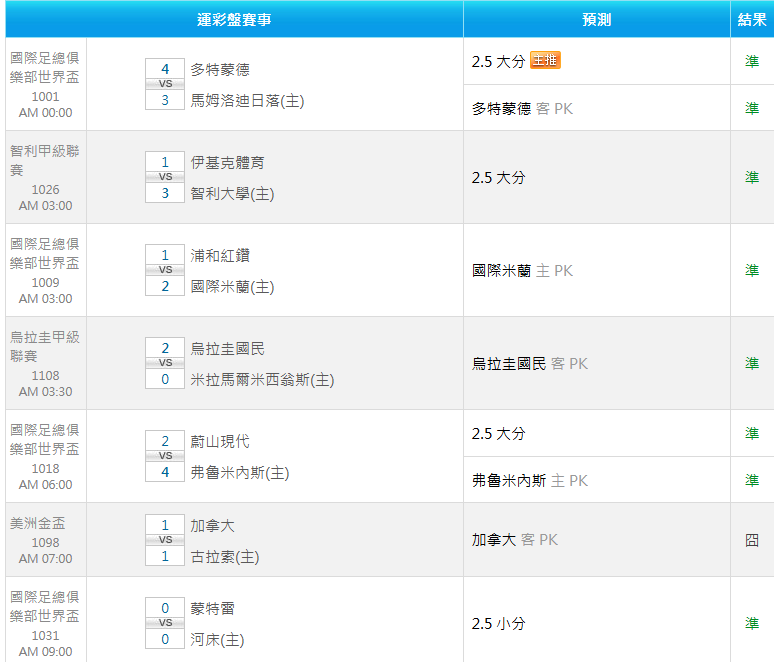Click the 多特蒙德 客 PK prediction
This screenshot has width=774, height=662.
click(x=522, y=109)
